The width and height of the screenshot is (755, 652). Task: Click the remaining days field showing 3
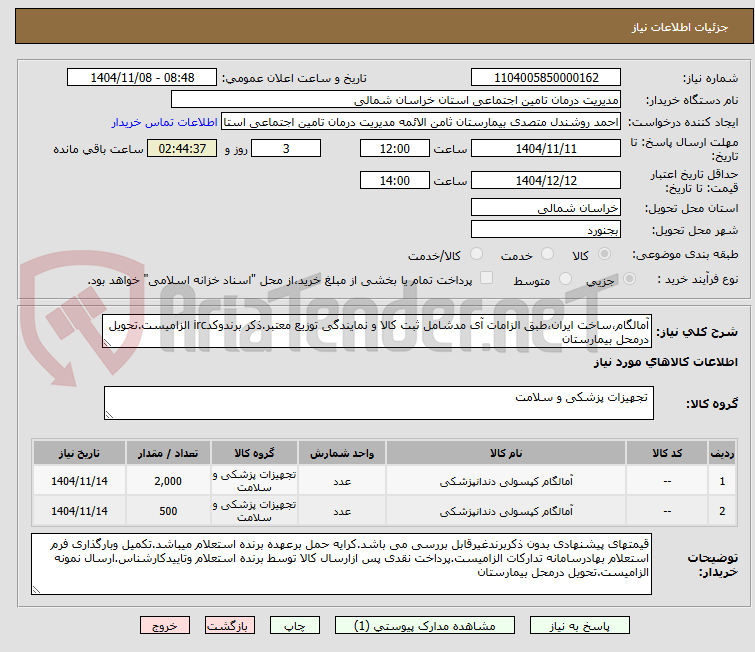tap(286, 148)
